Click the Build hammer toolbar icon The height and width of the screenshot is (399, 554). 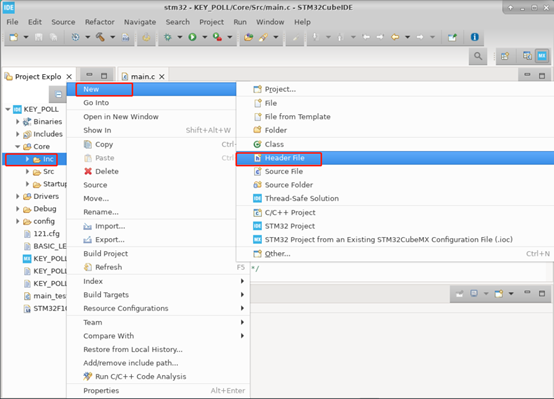point(100,37)
